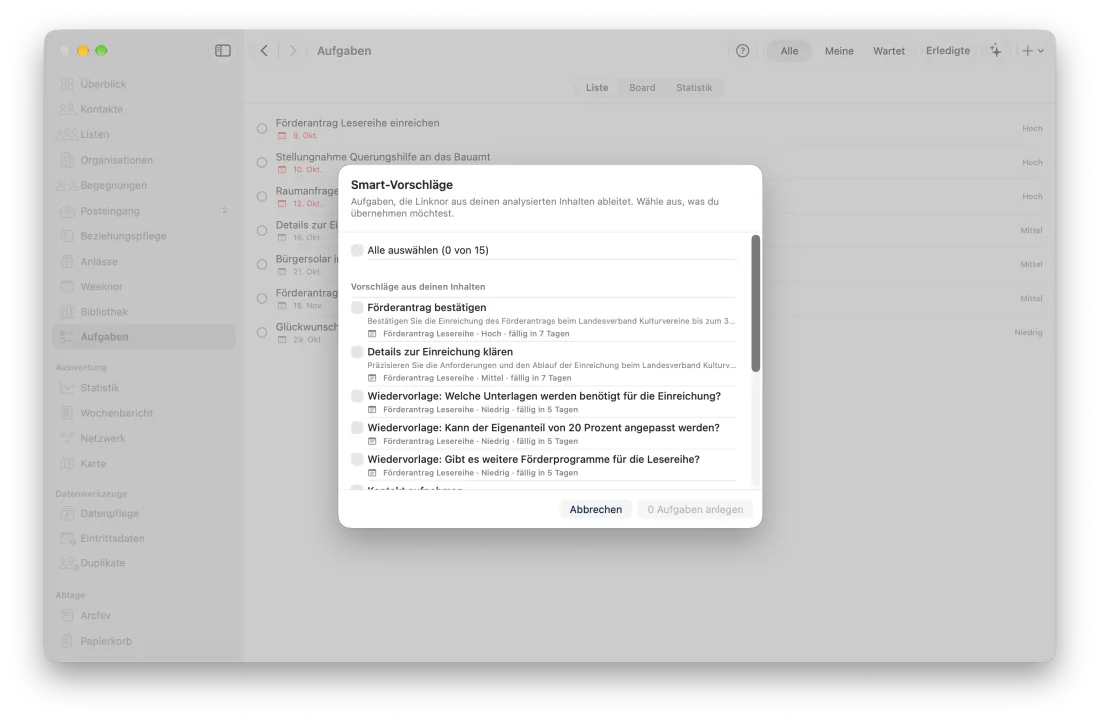
Task: Mark 'Stellungnahme Querungshilfe' task as done
Action: (x=262, y=163)
